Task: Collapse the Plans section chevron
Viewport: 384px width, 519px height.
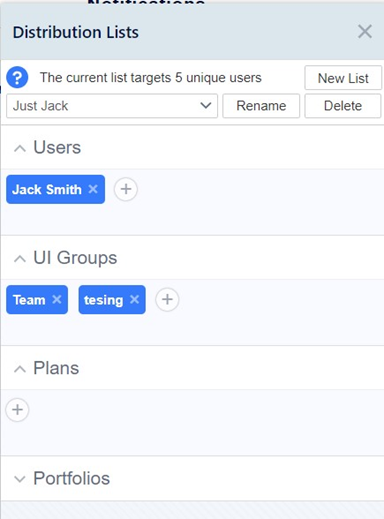Action: pyautogui.click(x=20, y=369)
